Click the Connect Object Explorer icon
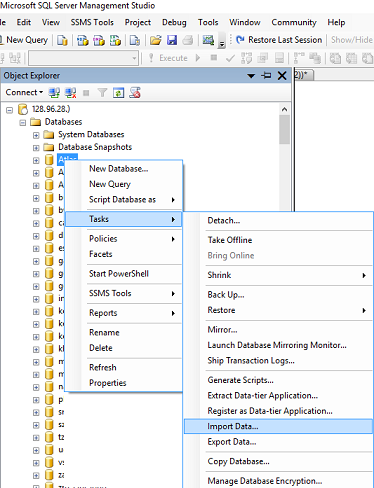Image resolution: width=374 pixels, height=488 pixels. pos(54,93)
